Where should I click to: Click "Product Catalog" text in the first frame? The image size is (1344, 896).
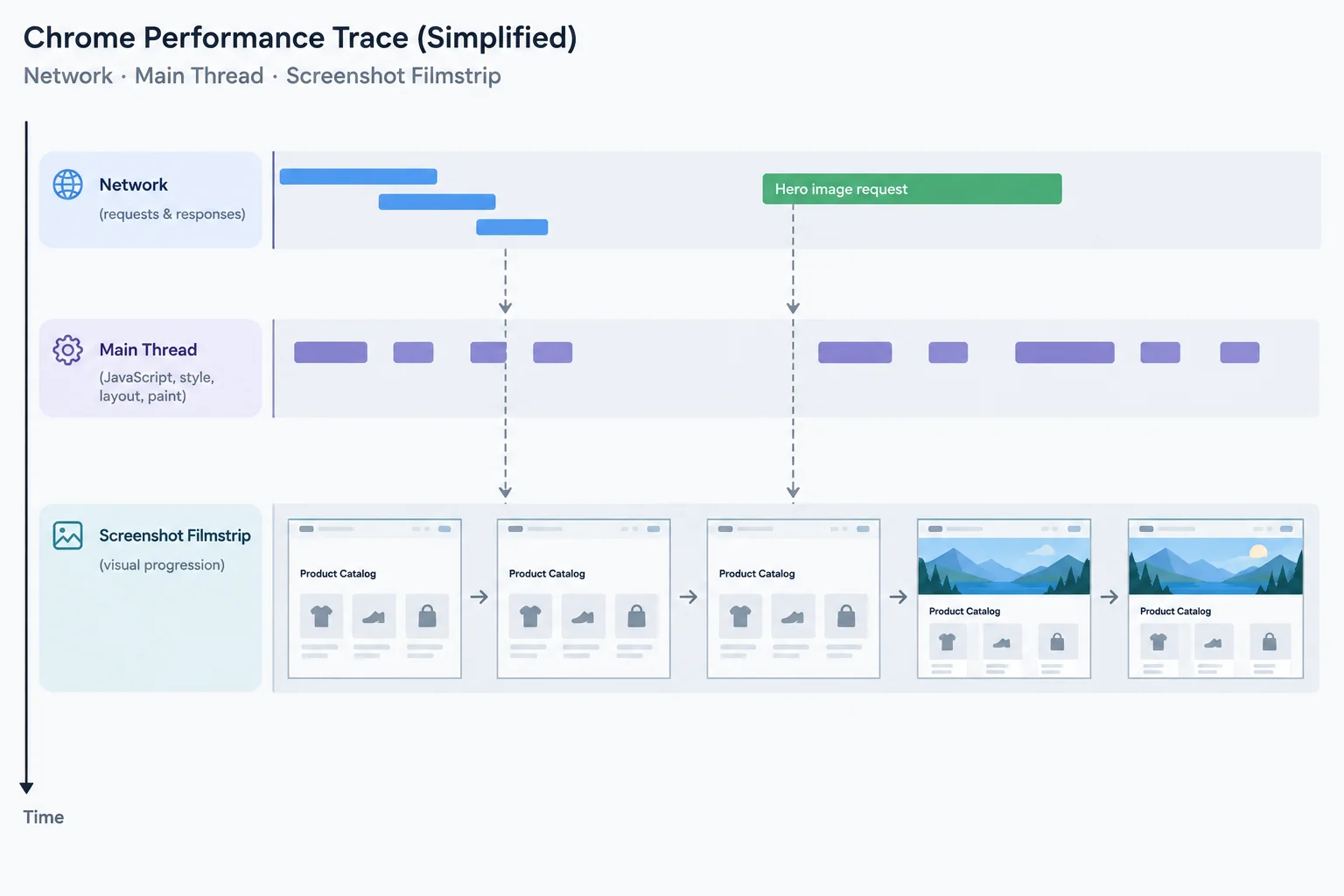click(338, 574)
